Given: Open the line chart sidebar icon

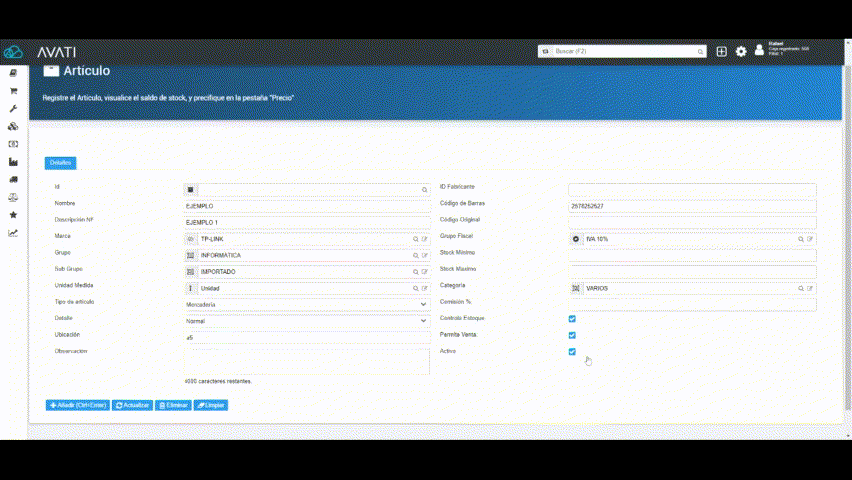Looking at the screenshot, I should point(13,233).
